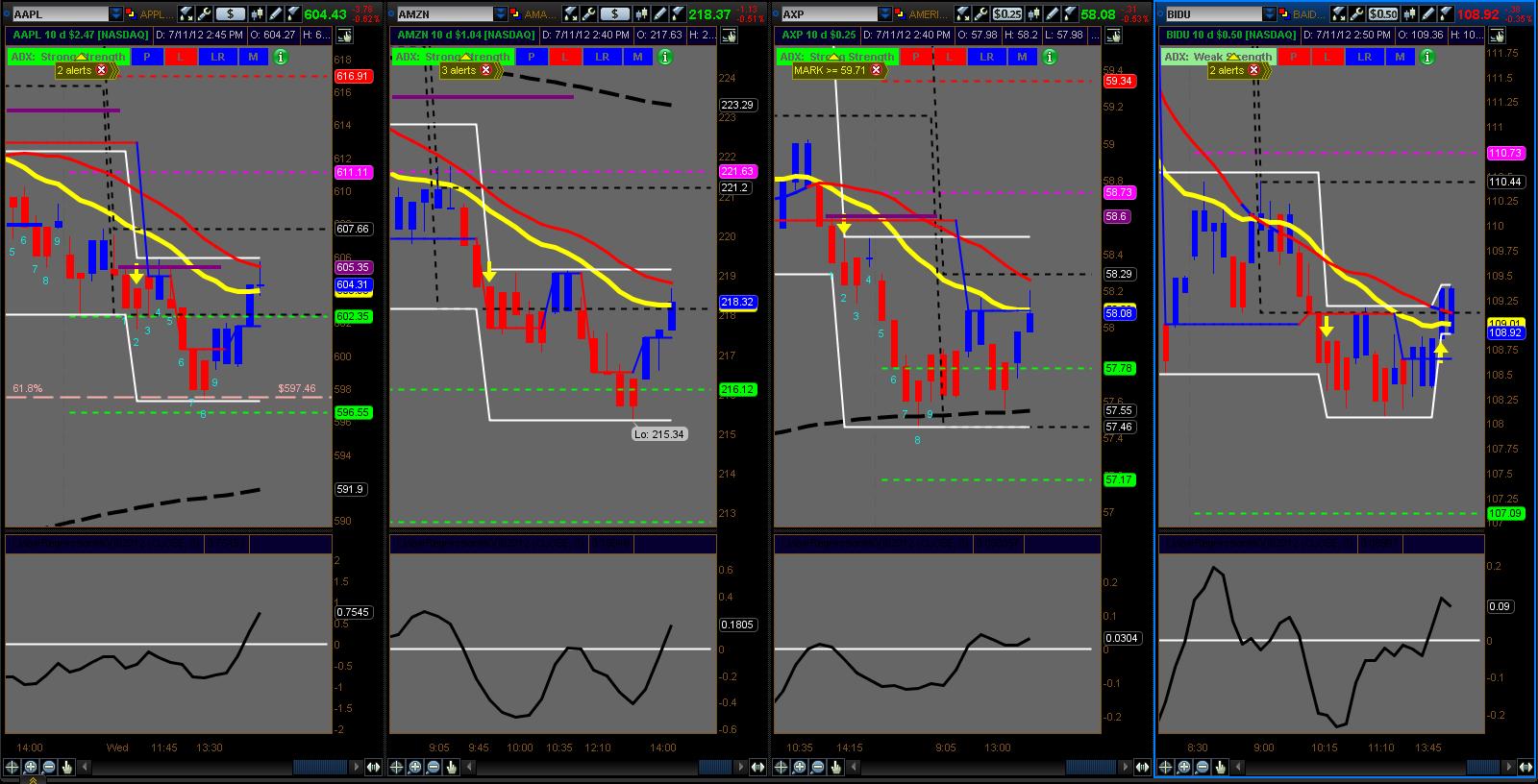Open the AAPL chart settings wrench
1538x784 pixels.
(203, 14)
